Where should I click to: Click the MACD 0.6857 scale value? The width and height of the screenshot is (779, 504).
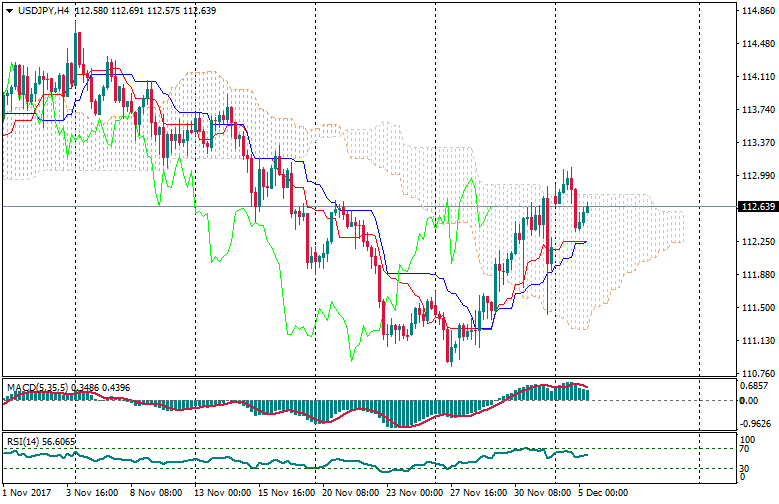pyautogui.click(x=753, y=386)
